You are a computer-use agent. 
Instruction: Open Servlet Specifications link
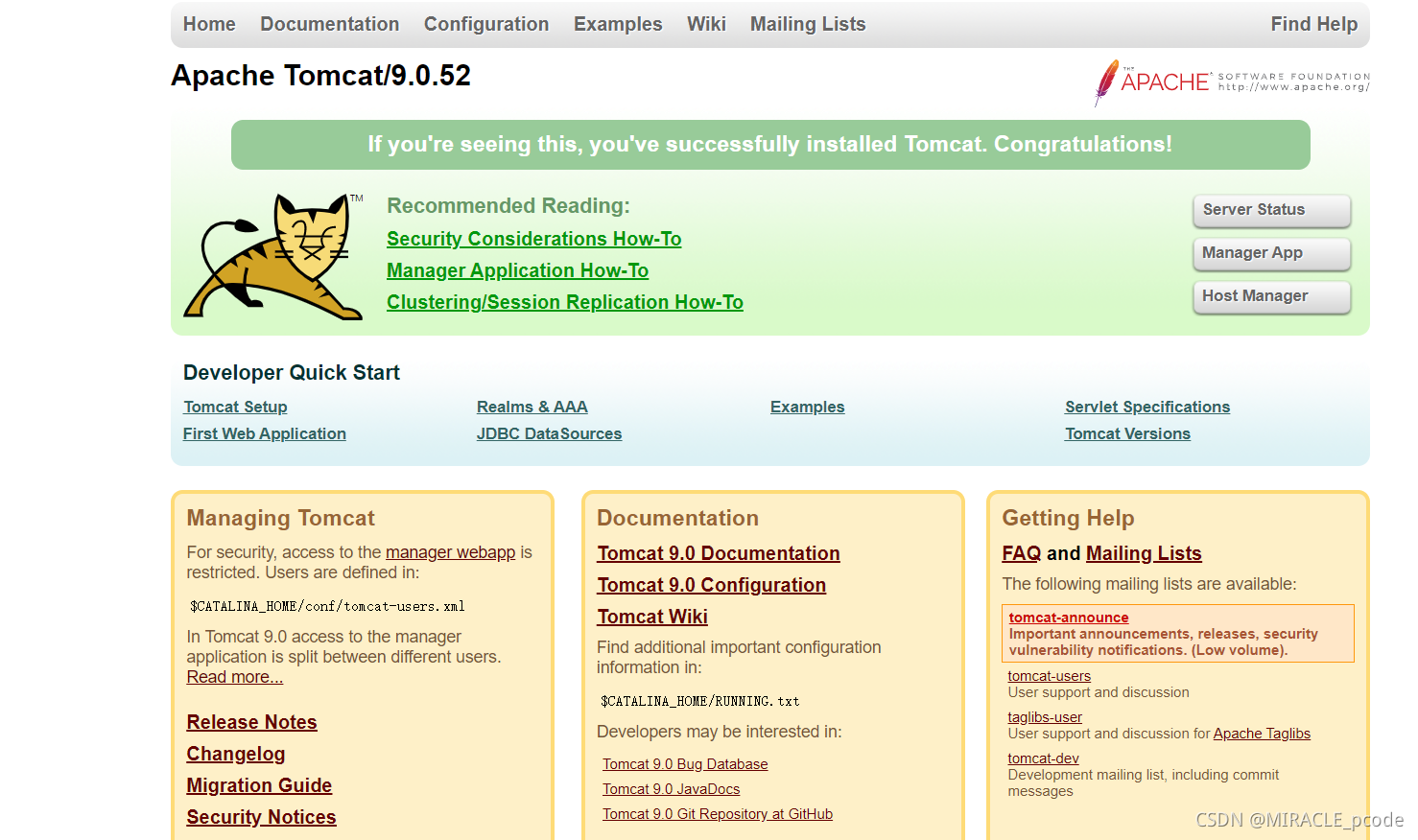click(x=1146, y=407)
